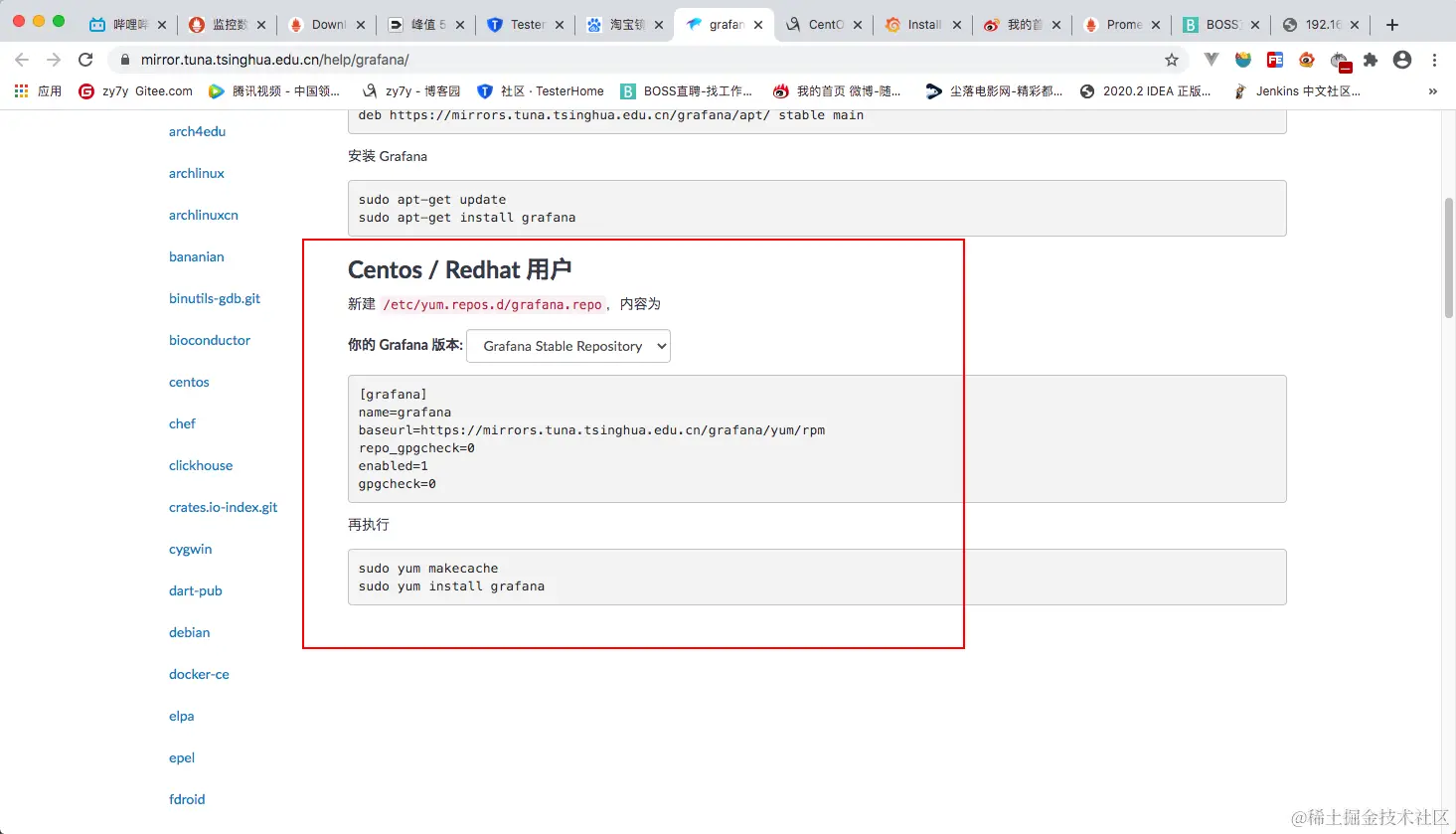This screenshot has height=834, width=1456.
Task: Open bioconductor help link
Action: [210, 340]
